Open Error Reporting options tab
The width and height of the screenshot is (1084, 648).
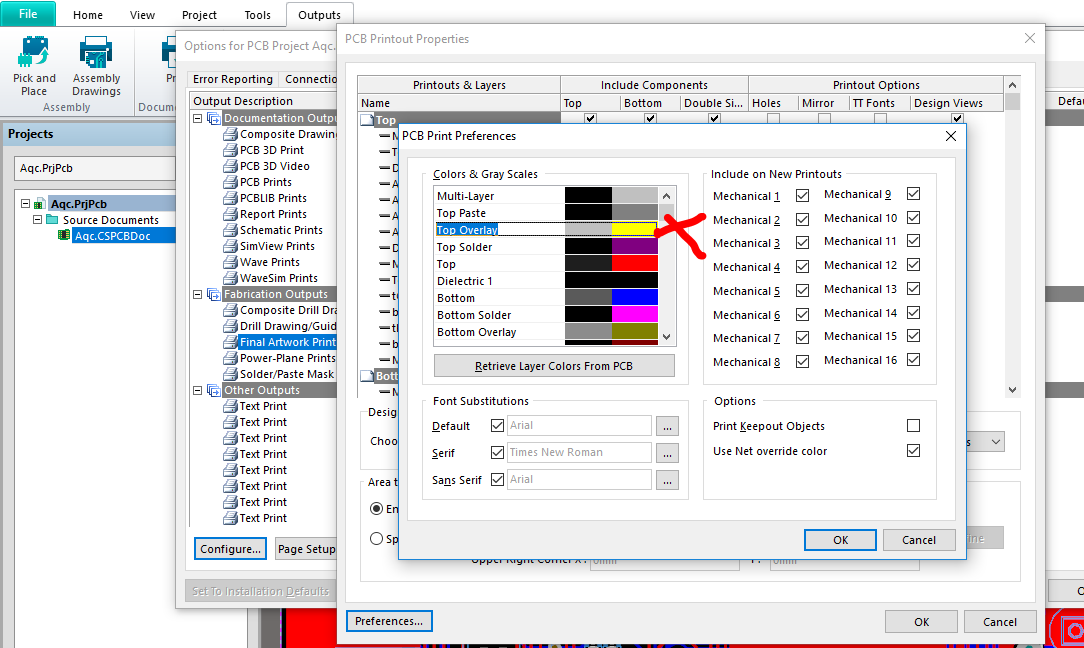coord(233,79)
